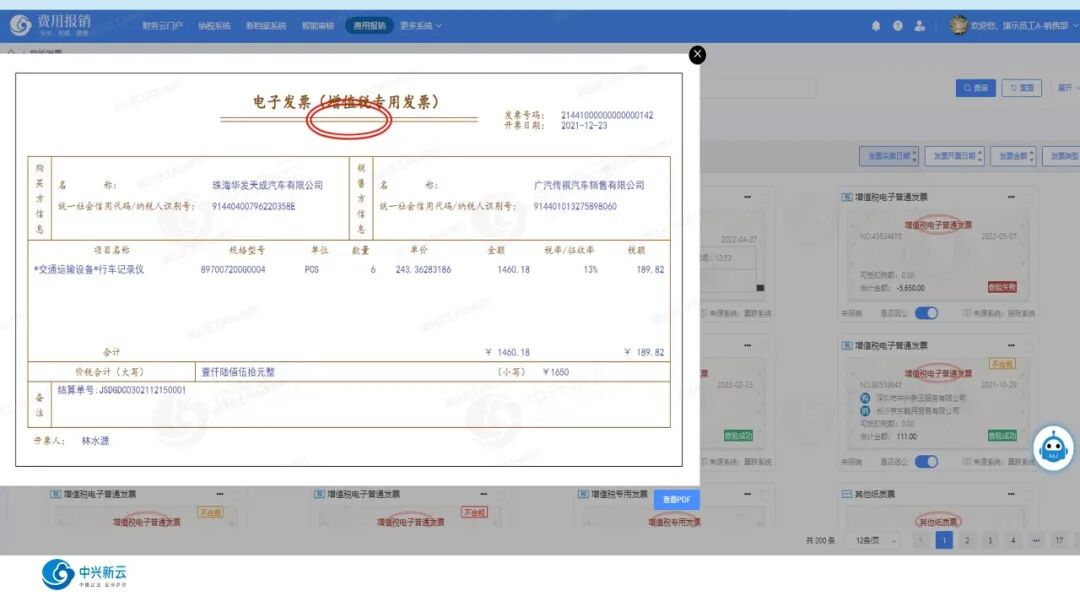
Task: Open the 智能审核 menu item
Action: pos(318,26)
